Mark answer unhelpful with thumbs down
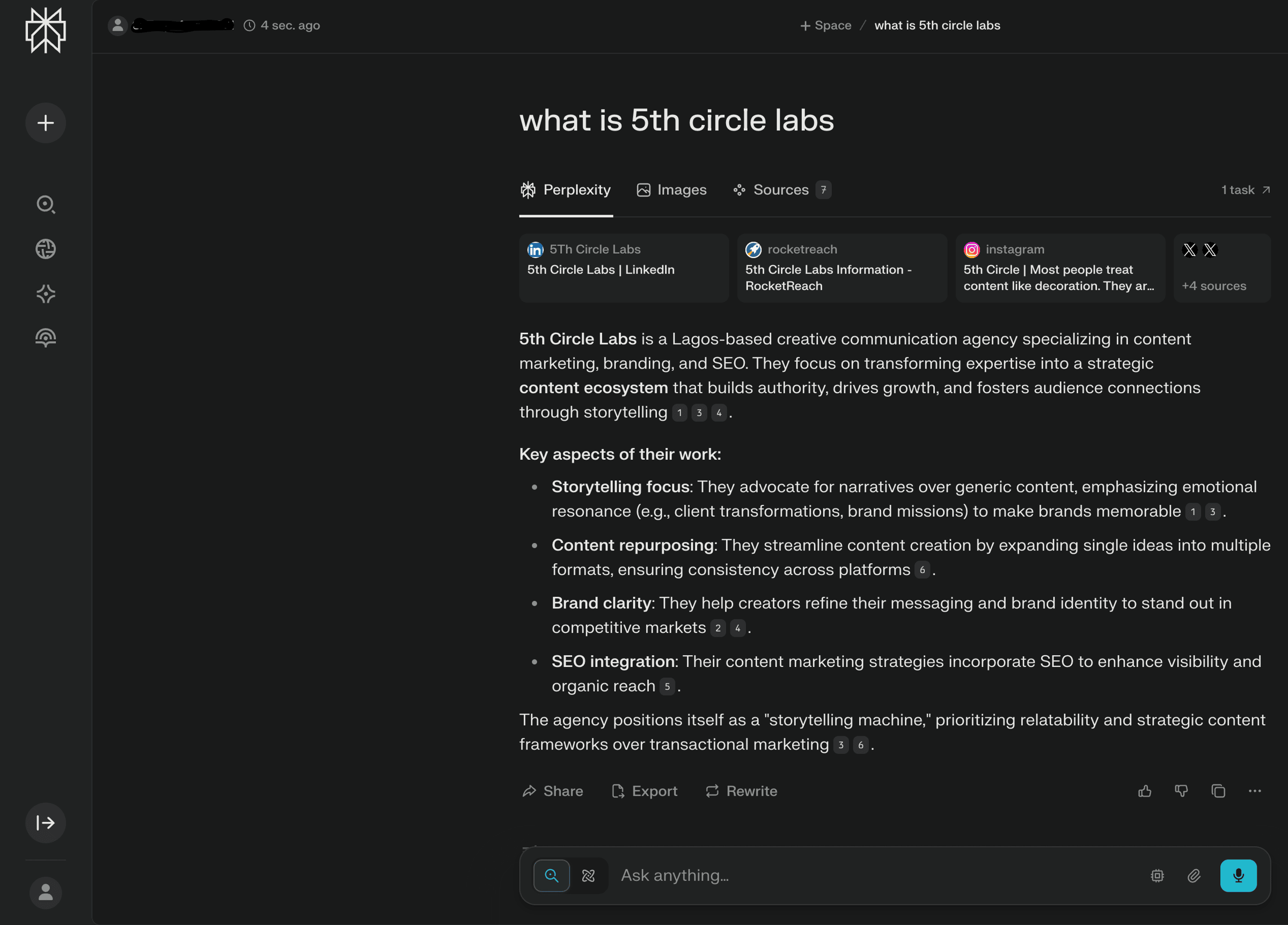 point(1181,791)
